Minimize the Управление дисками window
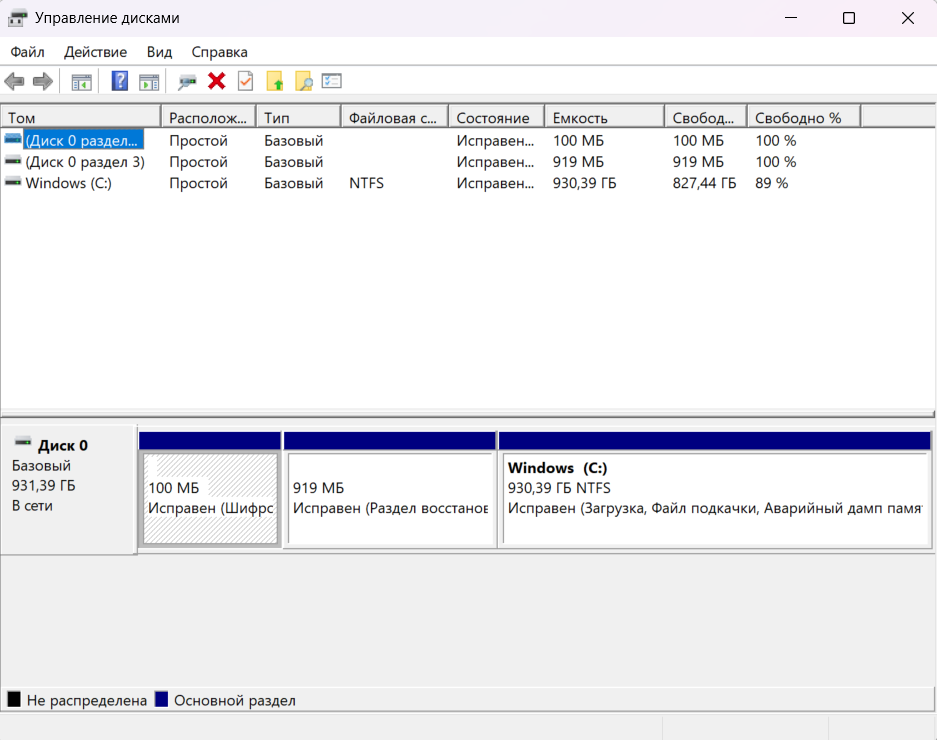Image resolution: width=937 pixels, height=740 pixels. pos(791,18)
